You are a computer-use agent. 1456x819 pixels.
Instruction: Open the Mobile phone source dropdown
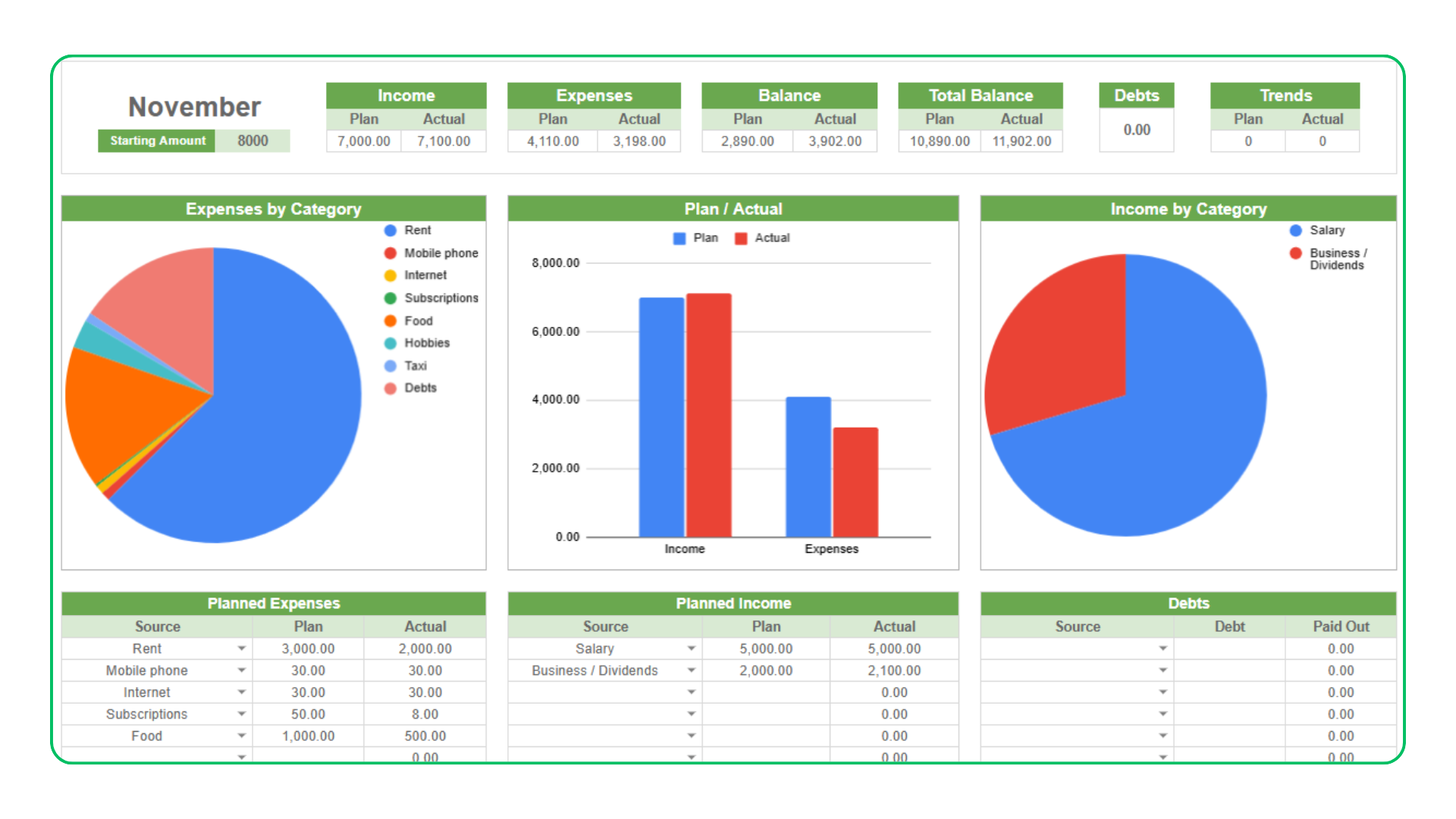coord(241,670)
